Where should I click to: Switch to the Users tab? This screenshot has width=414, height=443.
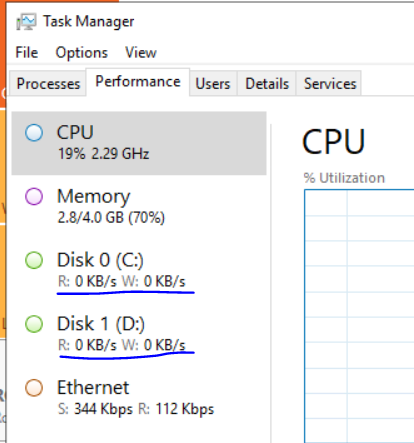(x=213, y=83)
